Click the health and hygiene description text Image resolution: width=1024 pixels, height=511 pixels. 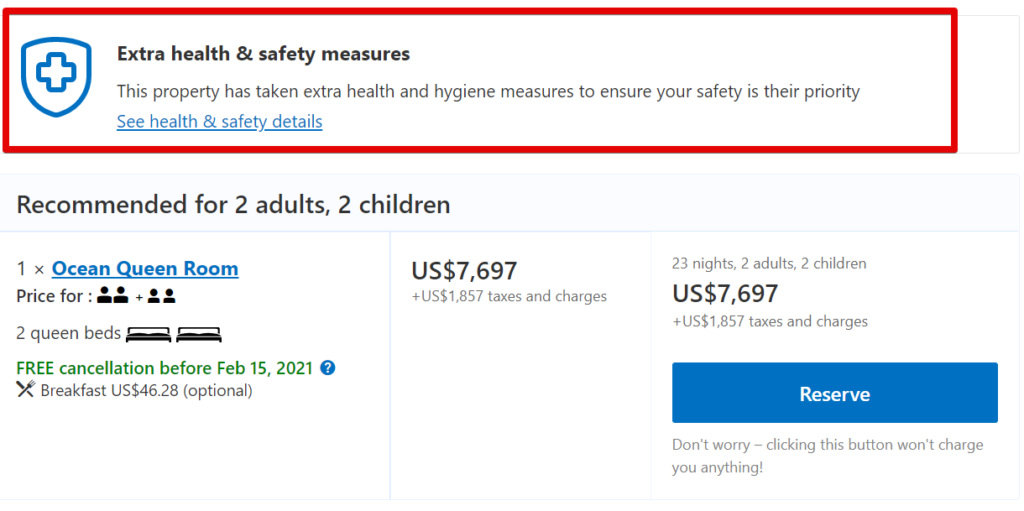[488, 92]
